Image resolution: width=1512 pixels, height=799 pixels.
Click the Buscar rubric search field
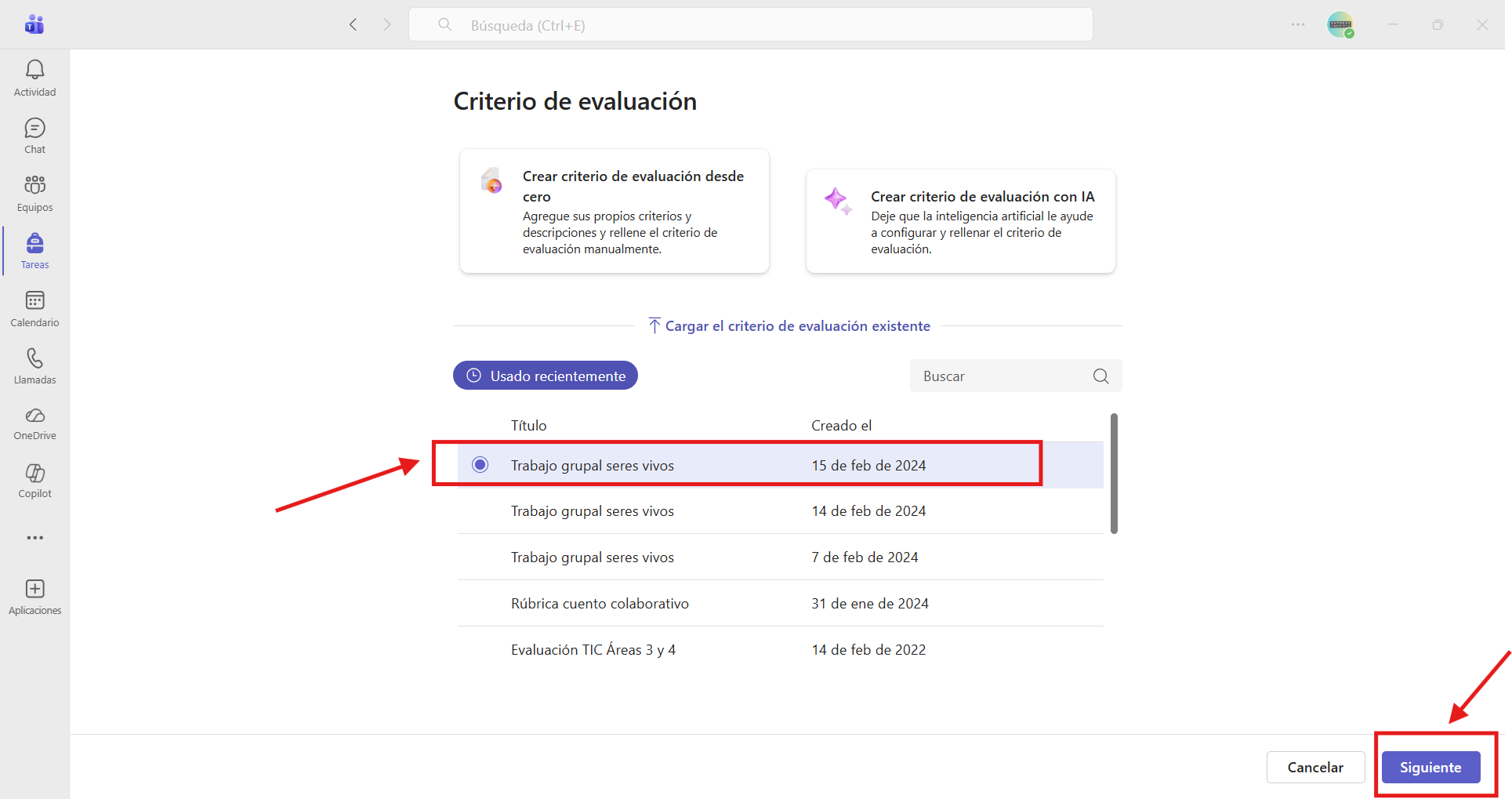1016,376
